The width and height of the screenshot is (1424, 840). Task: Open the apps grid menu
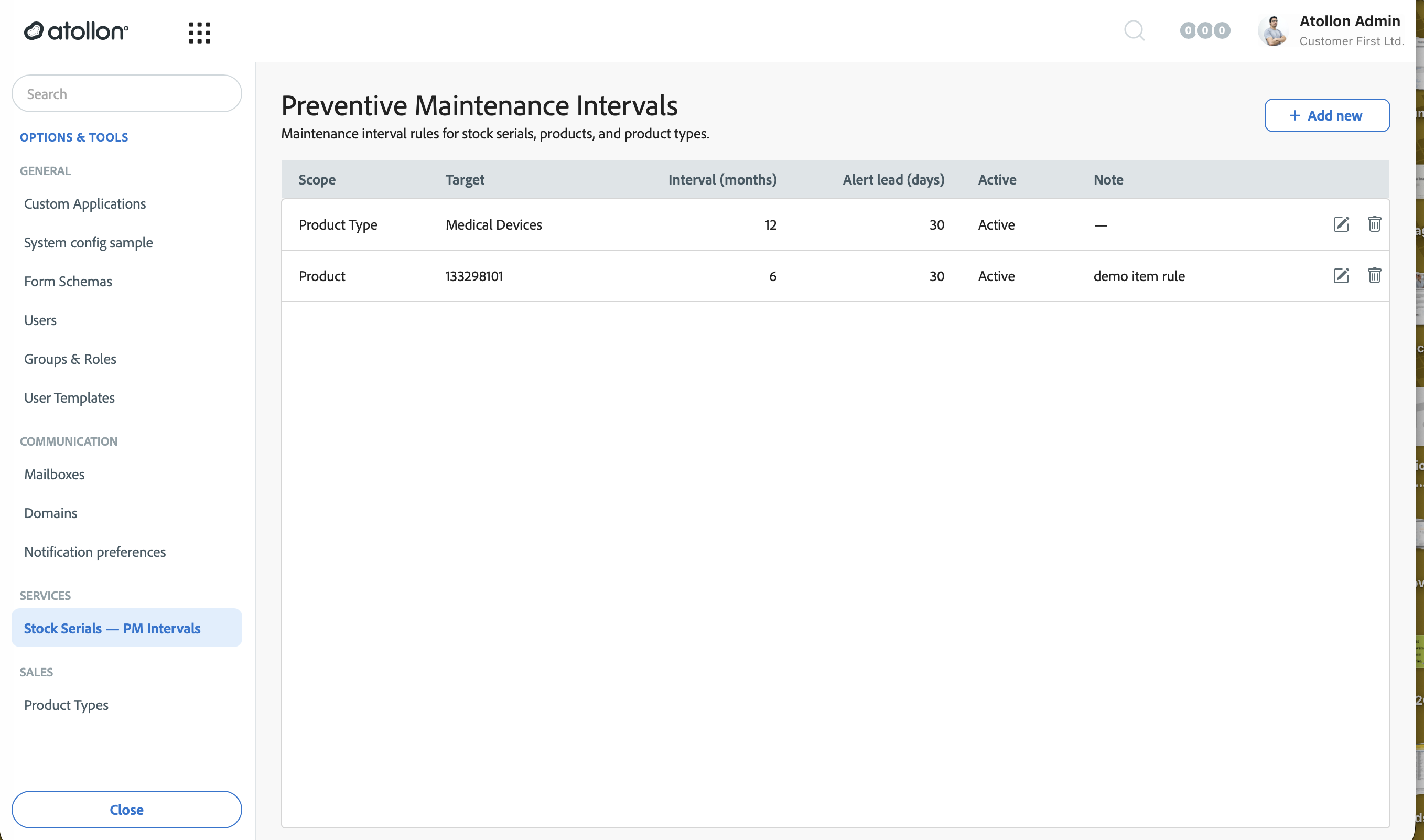tap(199, 33)
